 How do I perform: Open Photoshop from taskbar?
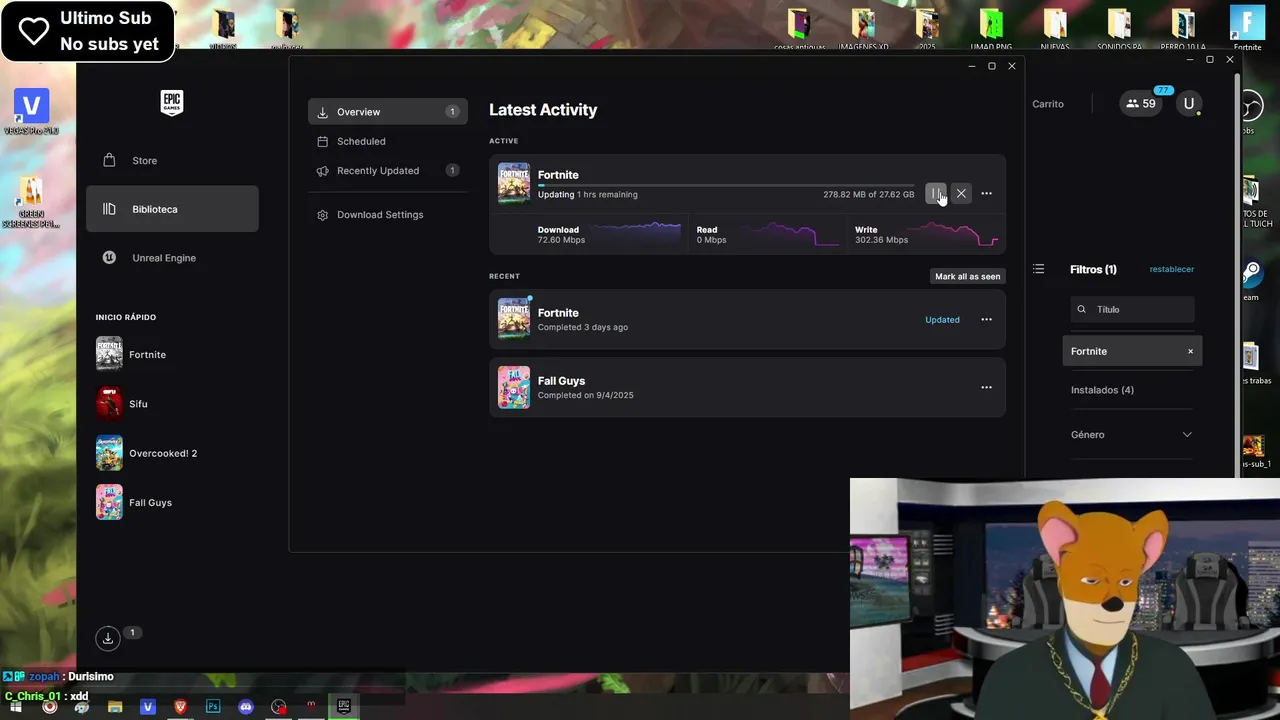coord(213,707)
